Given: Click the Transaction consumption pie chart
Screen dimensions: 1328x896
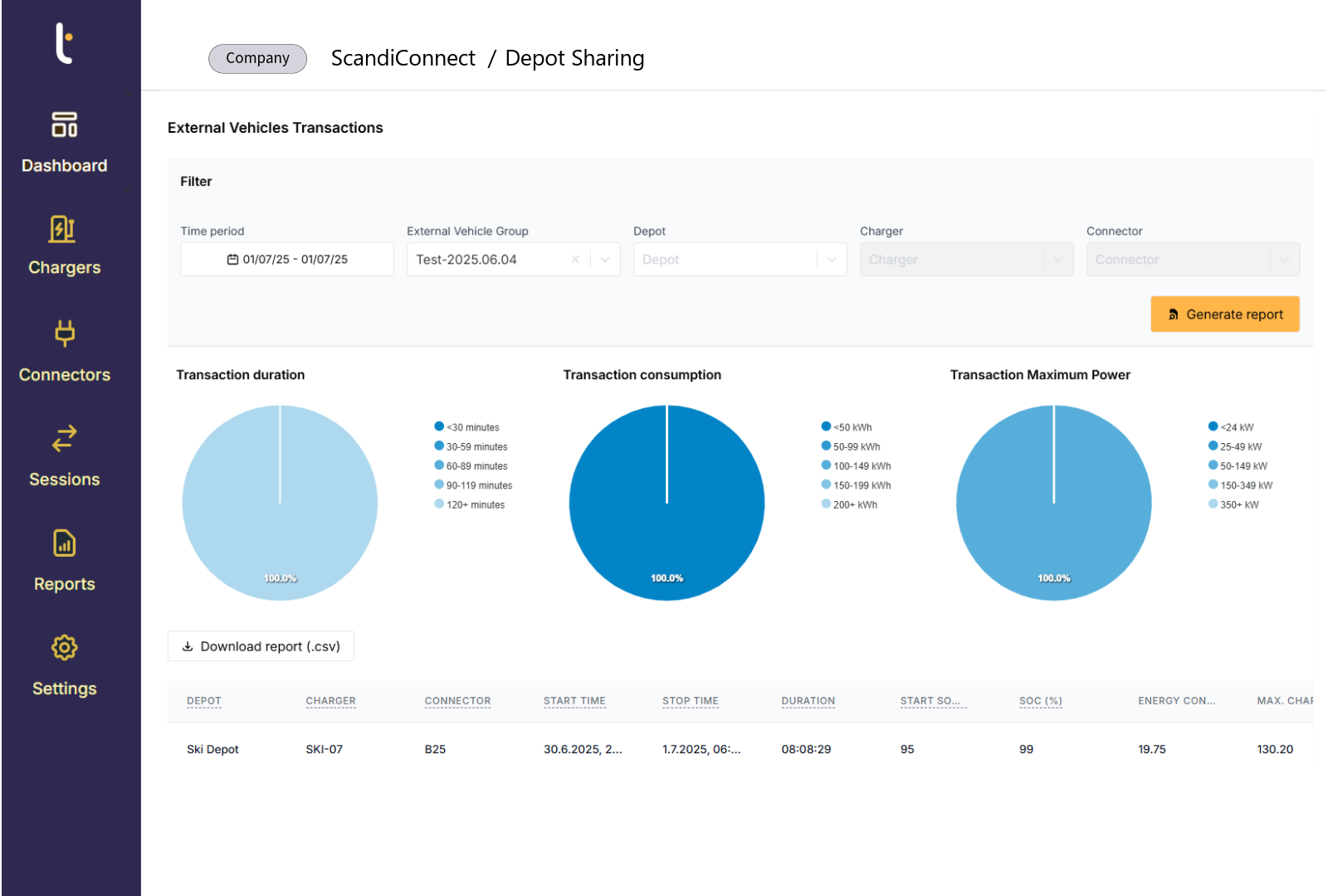Looking at the screenshot, I should coord(666,503).
